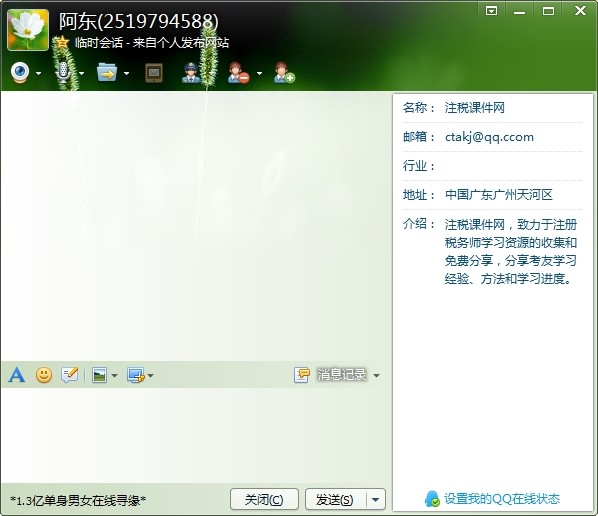
Task: Click the 临时会话 - 来自个人发布网站 subtitle
Action: 152,42
